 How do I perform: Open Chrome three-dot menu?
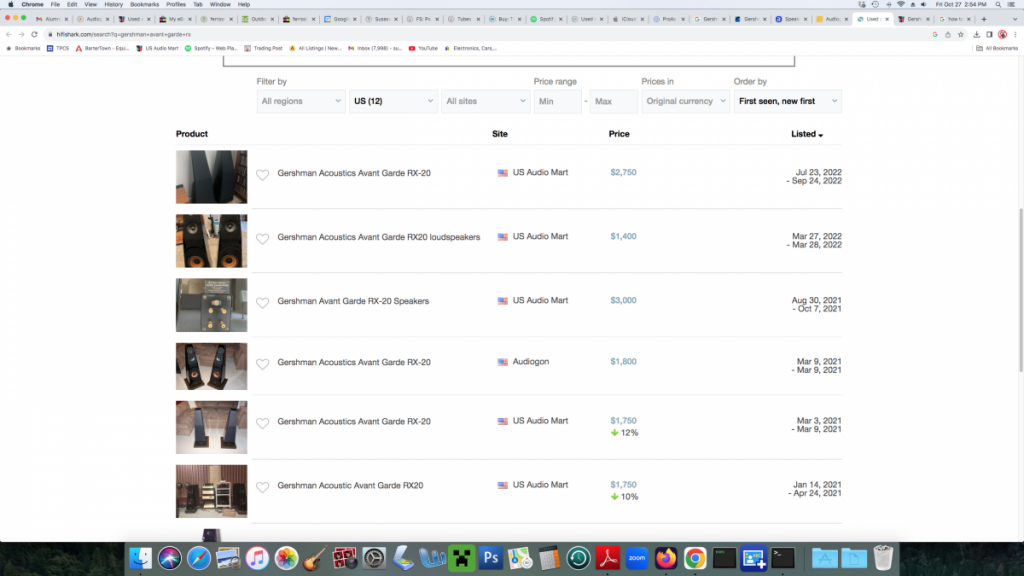point(1015,35)
